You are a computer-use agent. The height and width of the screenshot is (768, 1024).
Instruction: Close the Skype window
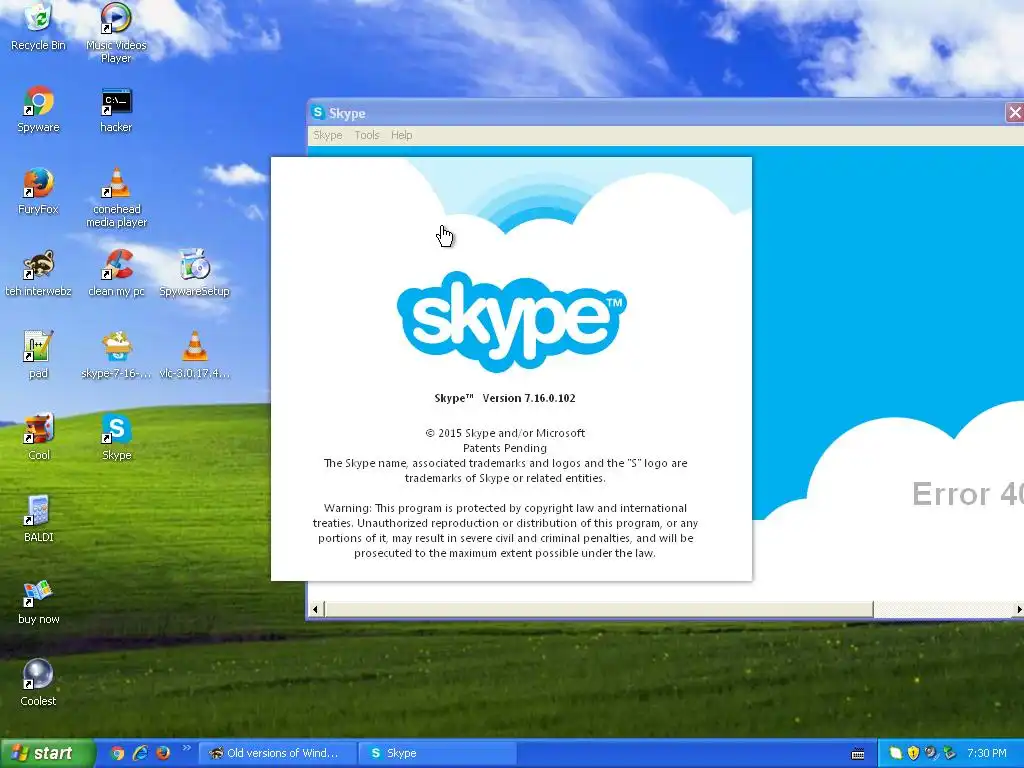[1014, 112]
